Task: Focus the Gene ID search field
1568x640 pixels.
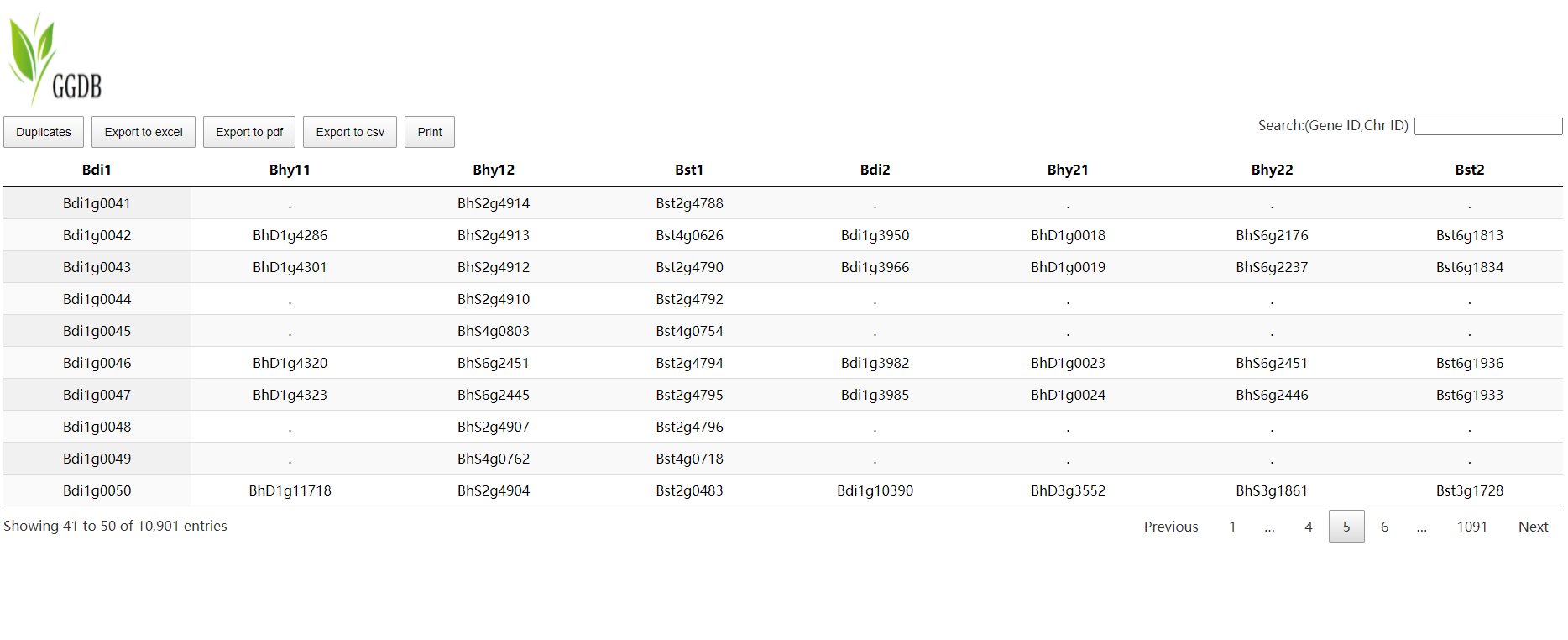Action: click(x=1487, y=126)
